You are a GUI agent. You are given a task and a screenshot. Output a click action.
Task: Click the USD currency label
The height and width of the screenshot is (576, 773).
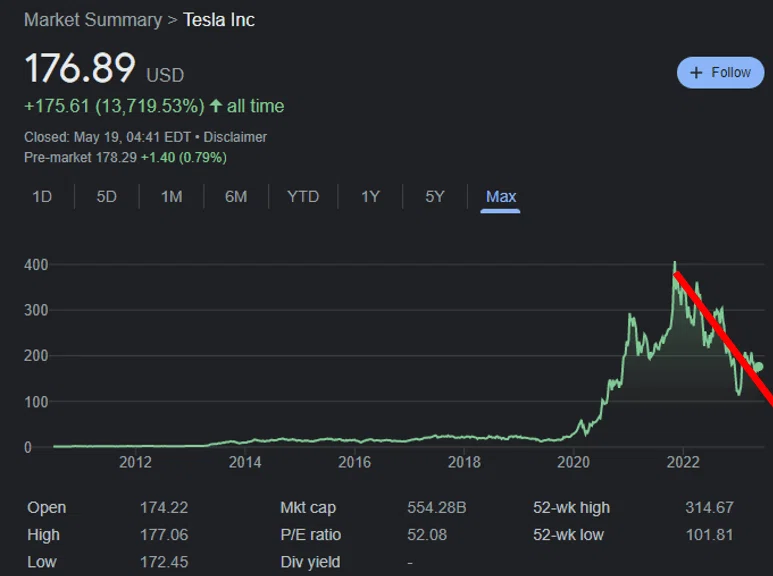point(165,75)
